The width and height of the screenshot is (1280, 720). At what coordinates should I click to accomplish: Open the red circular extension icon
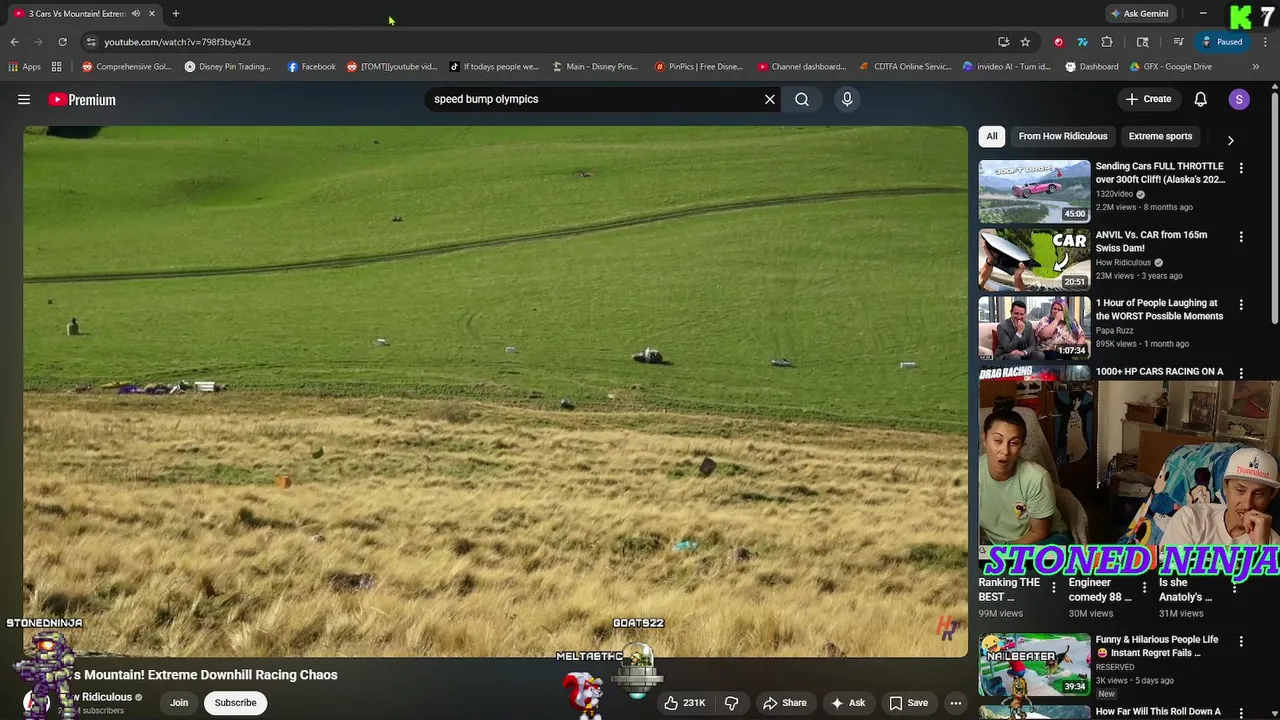point(1059,42)
